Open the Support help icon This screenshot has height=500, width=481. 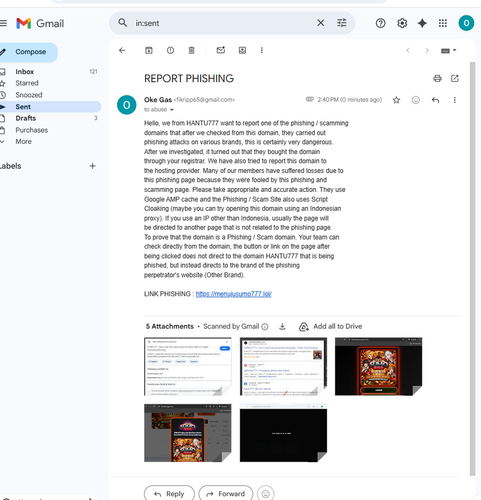click(380, 23)
